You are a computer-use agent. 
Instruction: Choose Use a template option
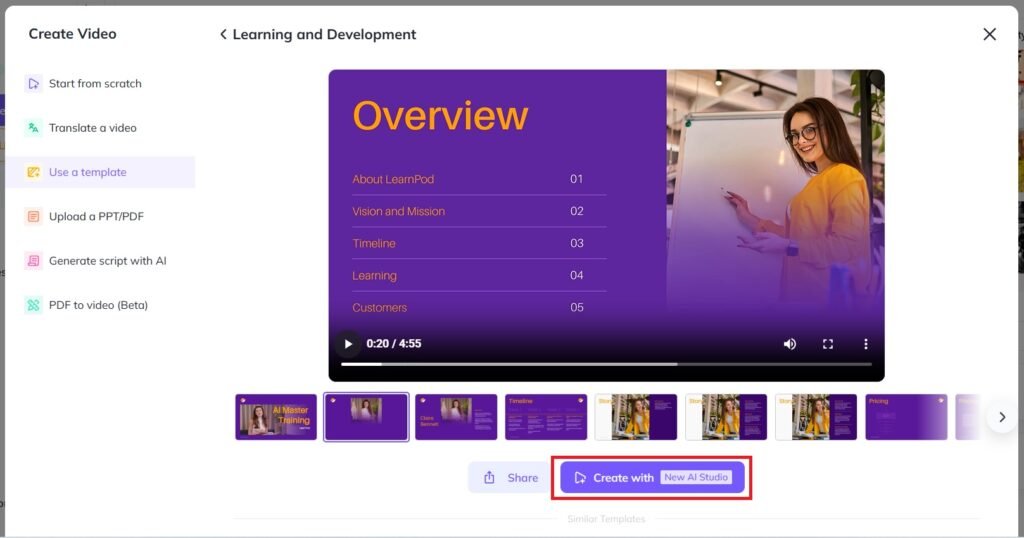point(100,172)
